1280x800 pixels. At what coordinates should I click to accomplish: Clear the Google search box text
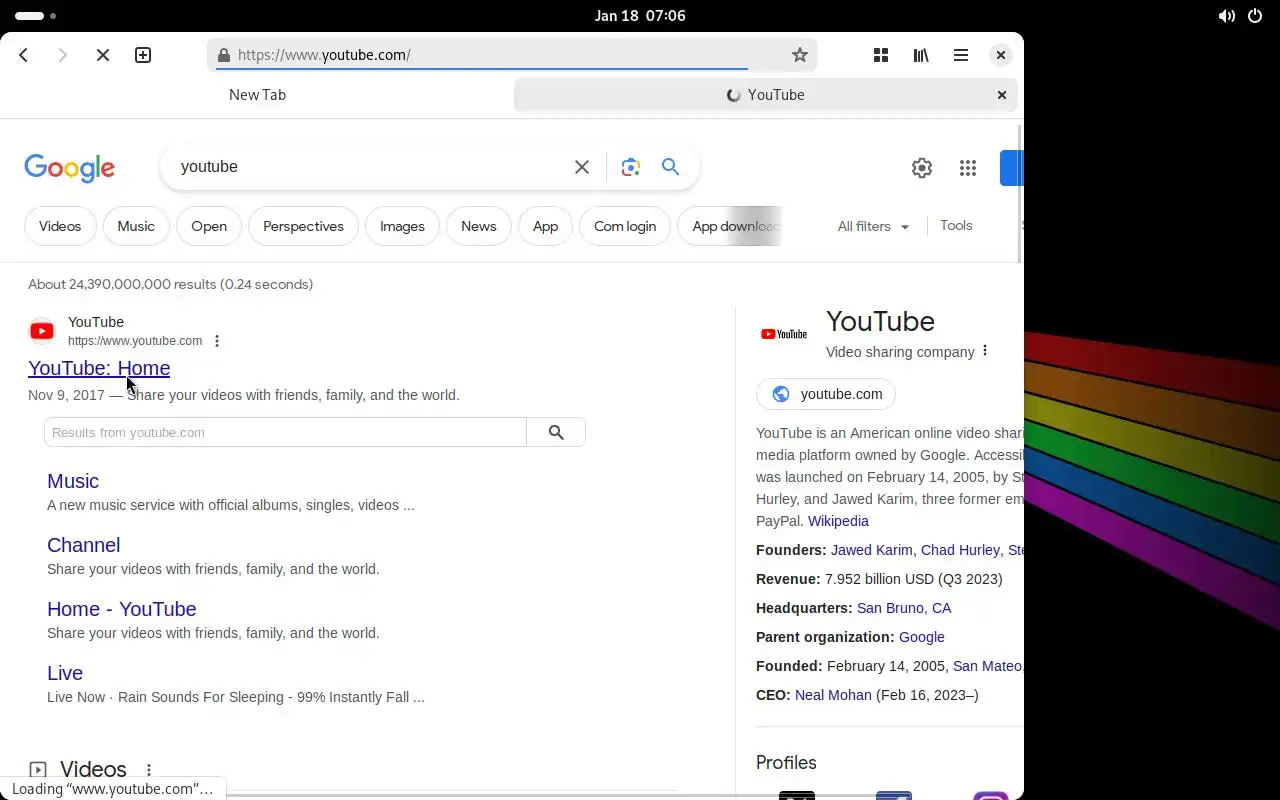581,167
